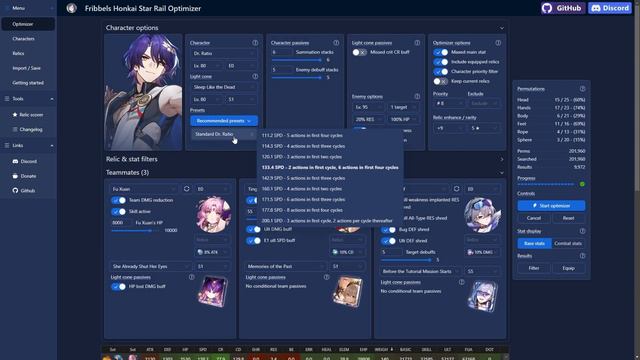Click Fu Xuan light cone passives help icon
This screenshot has width=640, height=360.
(x=191, y=277)
